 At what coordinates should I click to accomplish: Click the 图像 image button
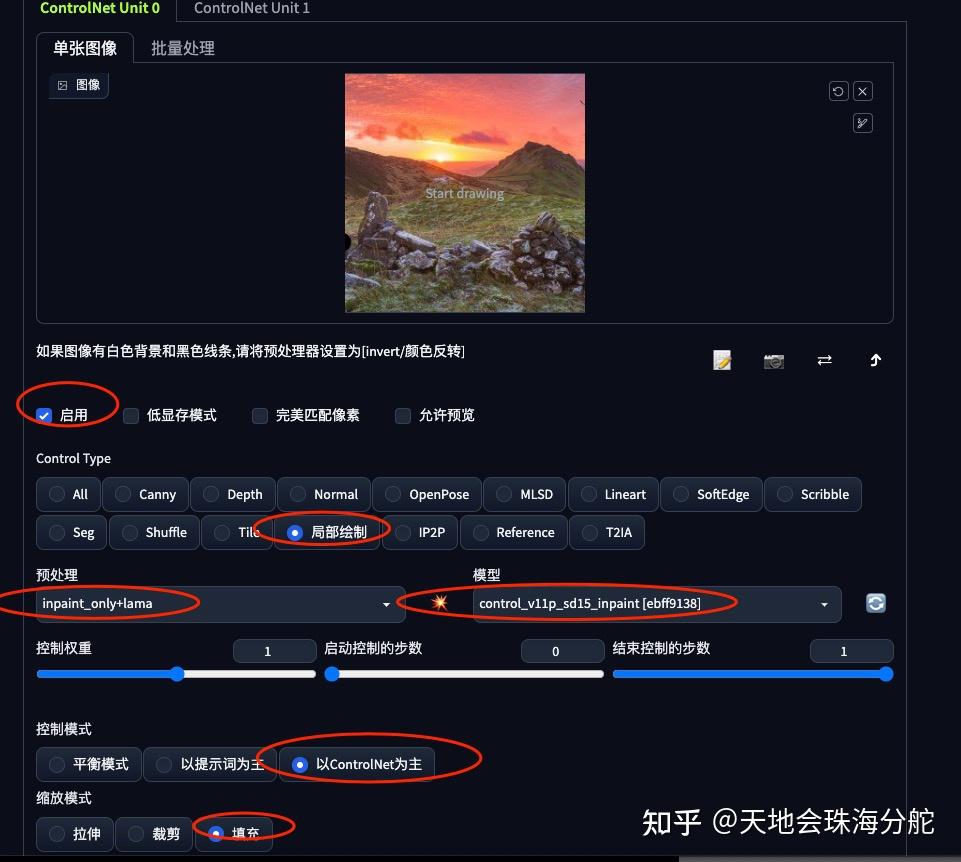pos(78,85)
